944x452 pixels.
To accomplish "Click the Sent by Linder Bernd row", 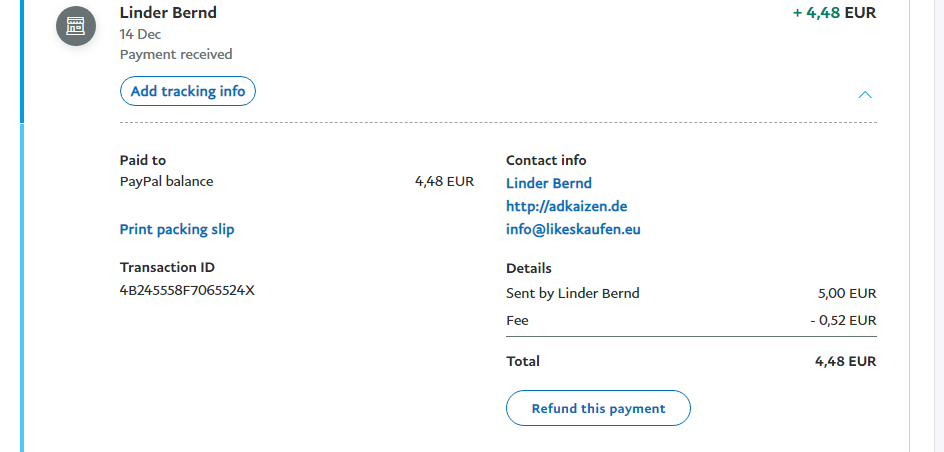I will pyautogui.click(x=573, y=293).
